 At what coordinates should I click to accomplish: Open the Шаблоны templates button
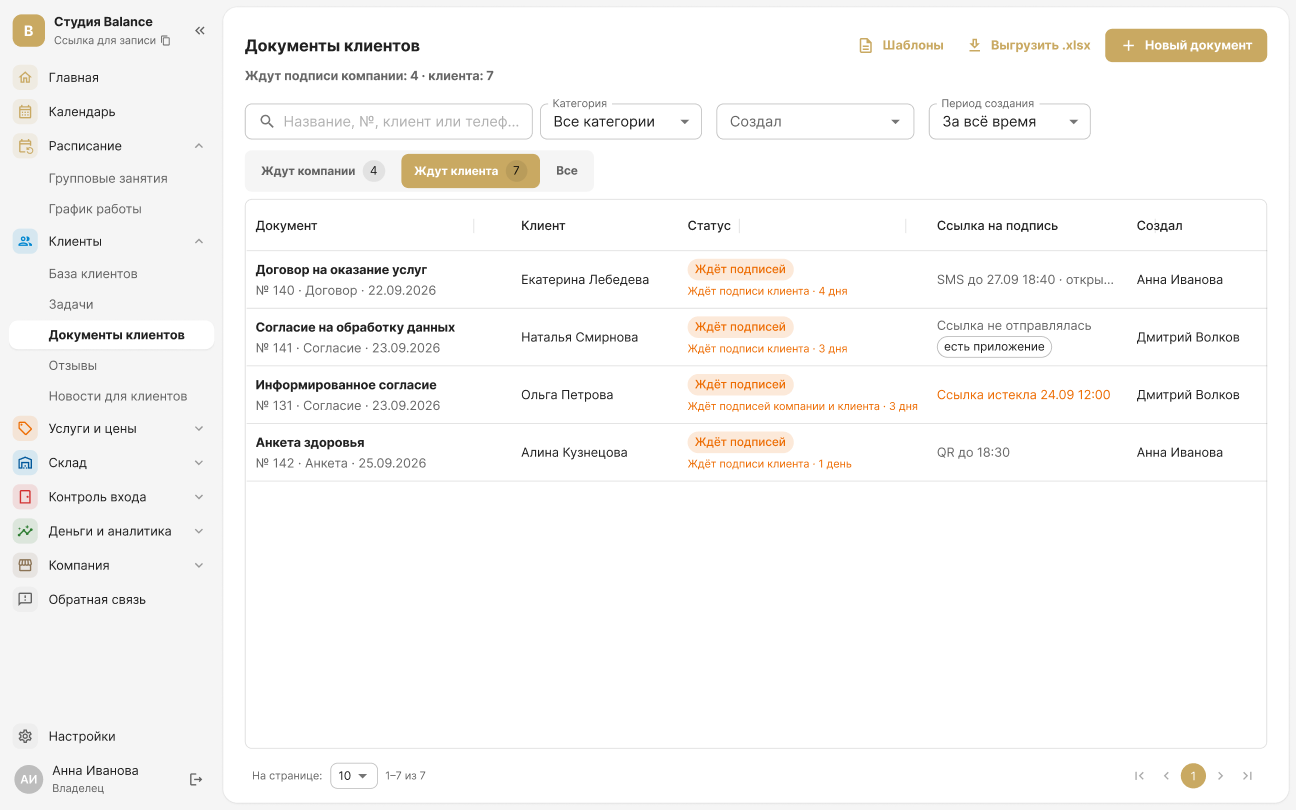[x=901, y=45]
